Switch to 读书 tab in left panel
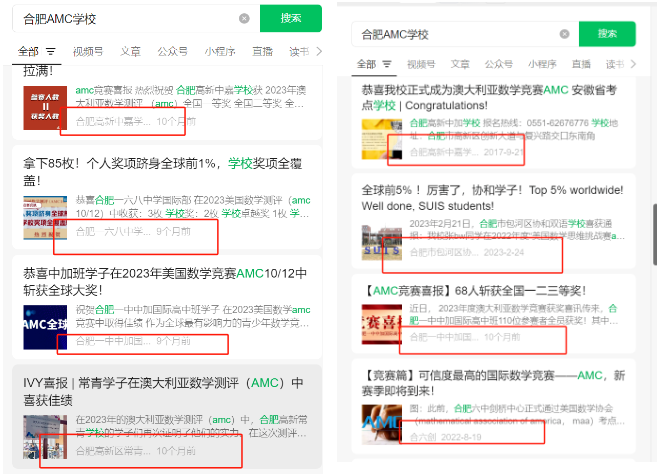The height and width of the screenshot is (474, 657). [x=299, y=52]
